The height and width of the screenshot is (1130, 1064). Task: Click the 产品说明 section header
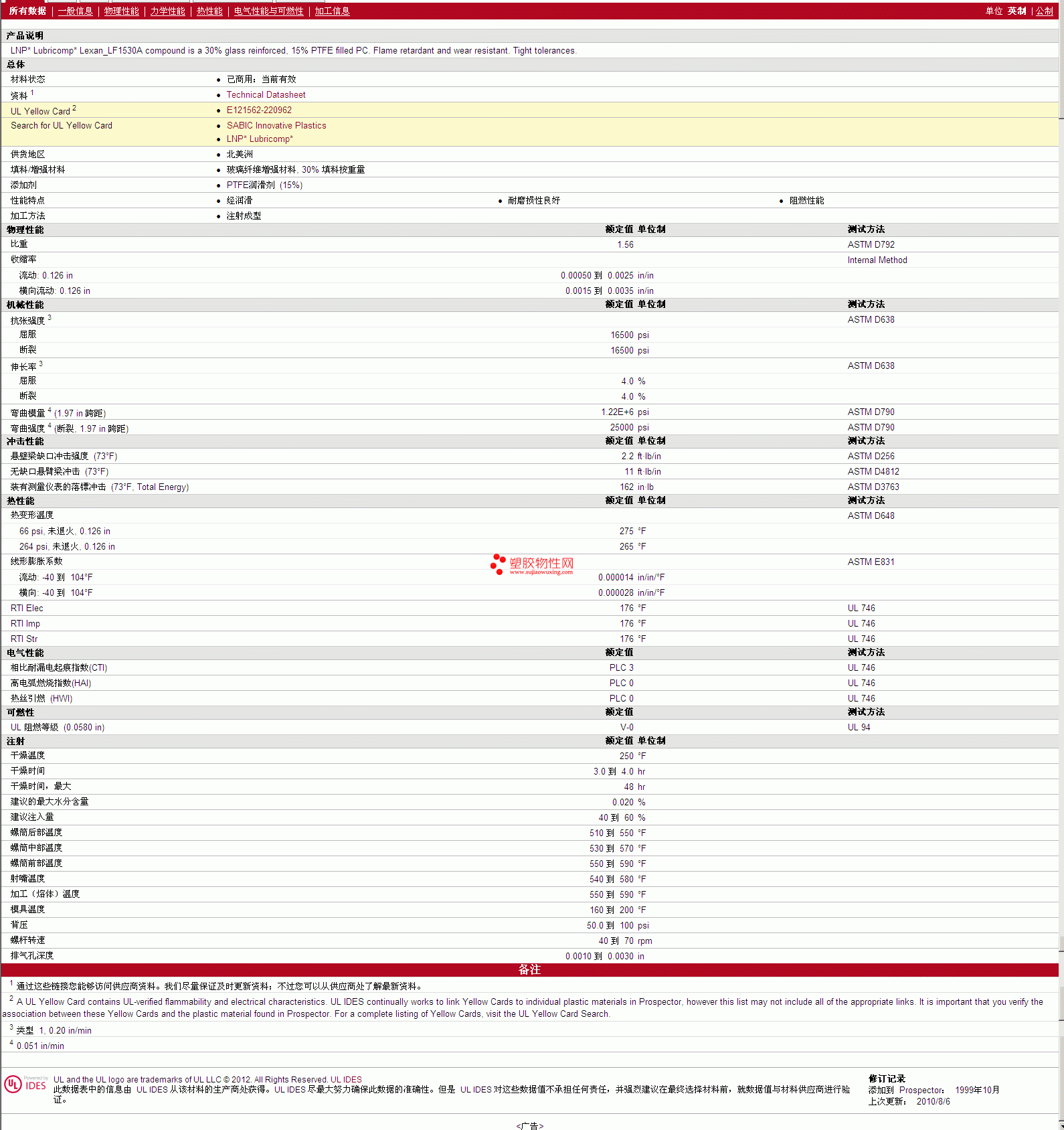tap(25, 36)
